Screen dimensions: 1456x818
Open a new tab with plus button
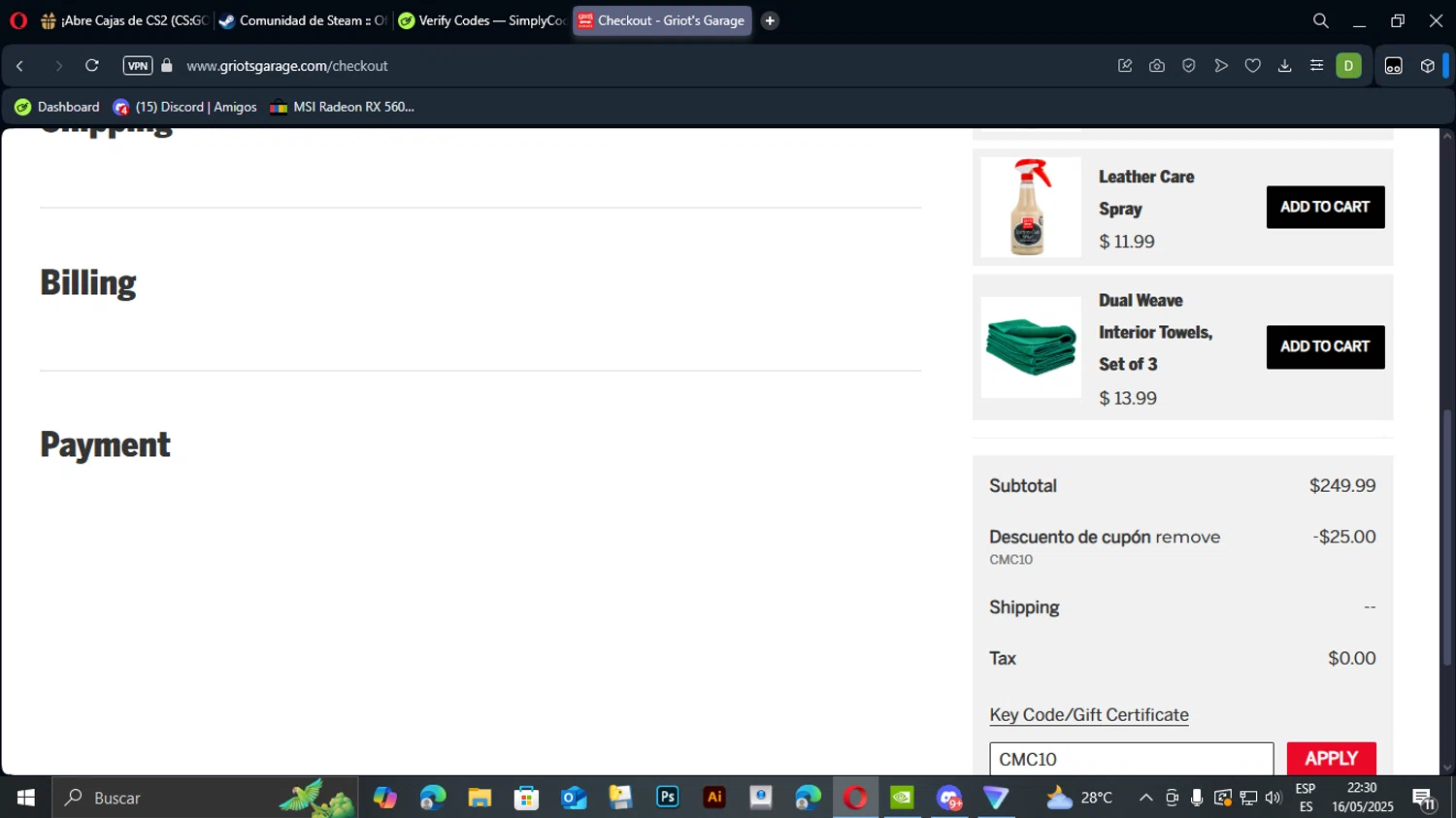770,20
